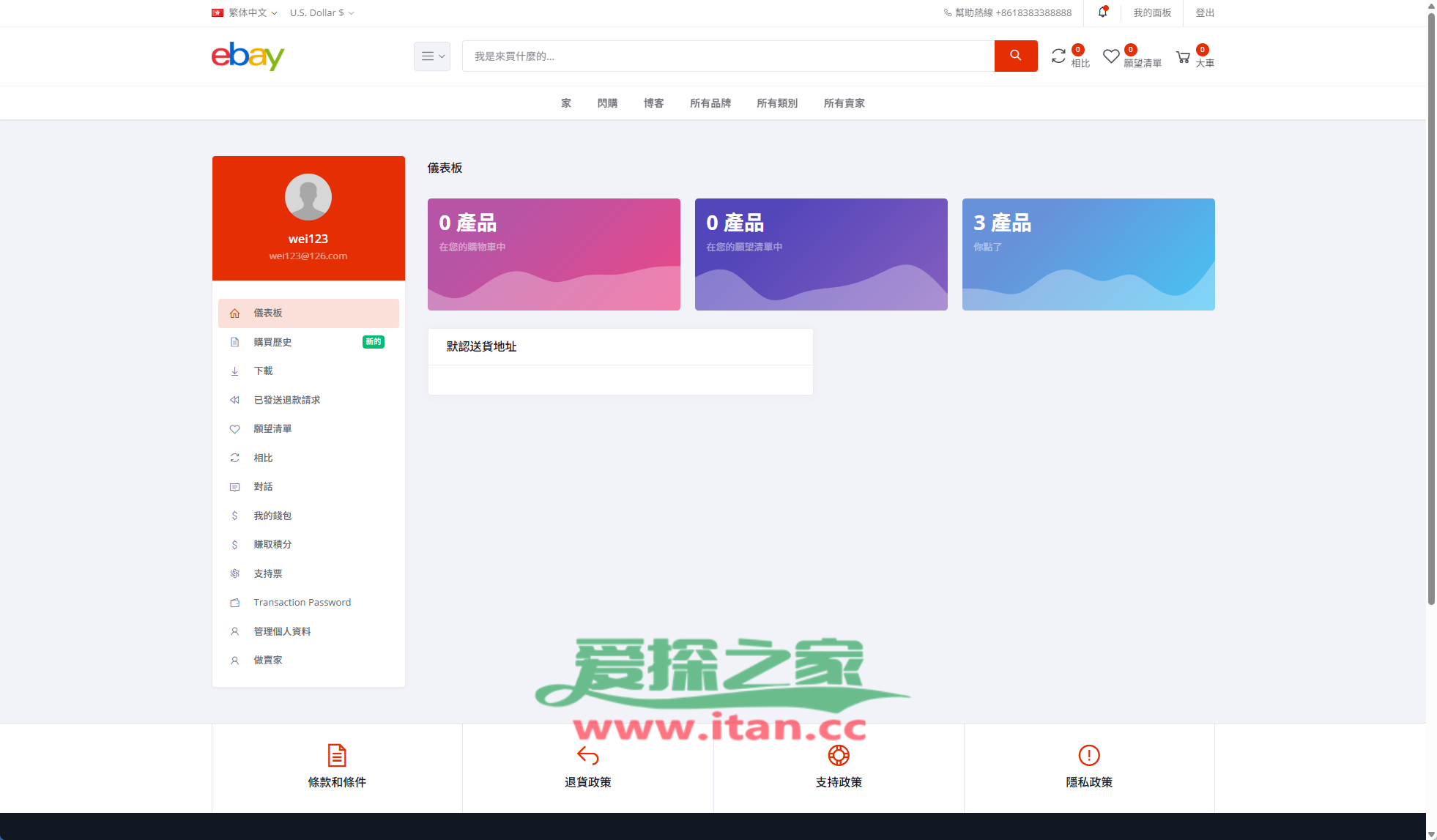Screen dimensions: 1437x840
Task: Open the notification bell icon
Action: coord(1102,12)
